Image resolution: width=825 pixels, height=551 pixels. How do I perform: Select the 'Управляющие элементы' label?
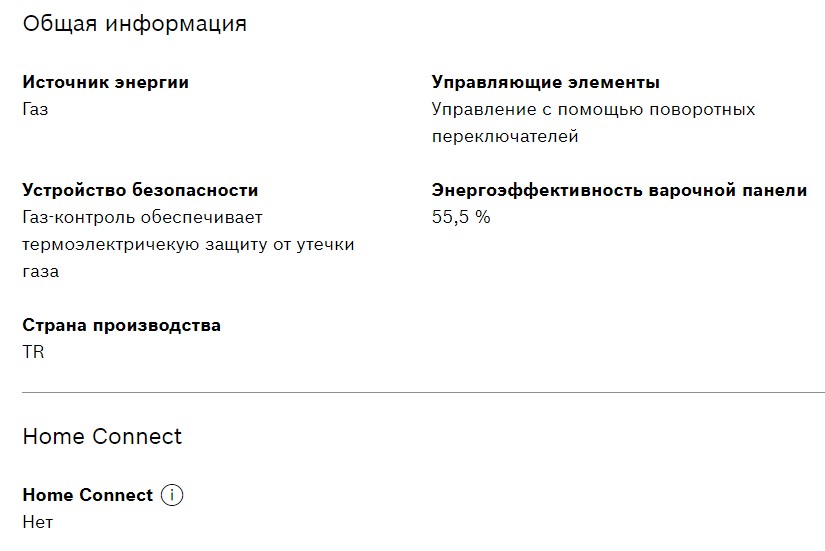[545, 83]
